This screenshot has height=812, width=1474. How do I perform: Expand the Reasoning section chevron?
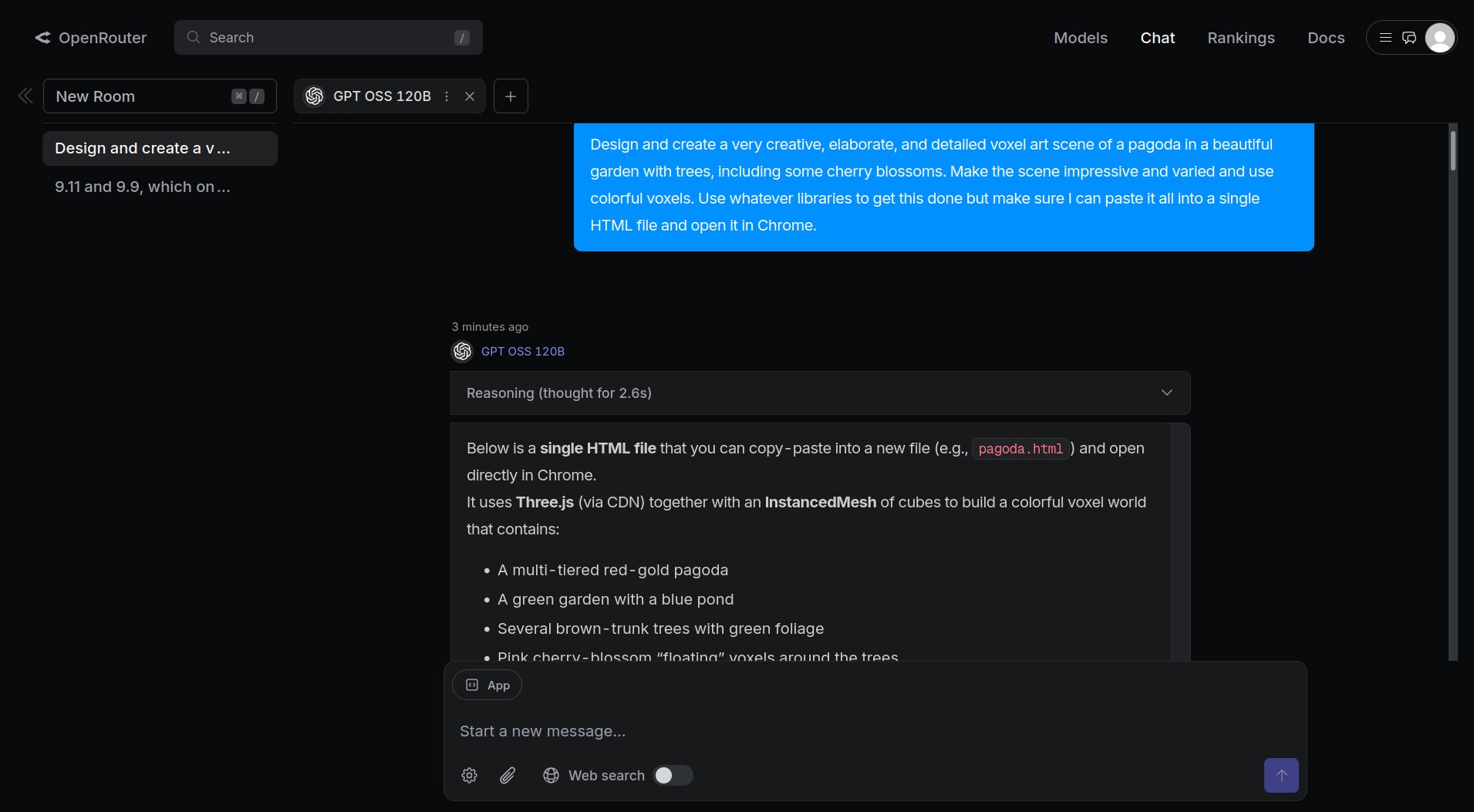[1167, 393]
